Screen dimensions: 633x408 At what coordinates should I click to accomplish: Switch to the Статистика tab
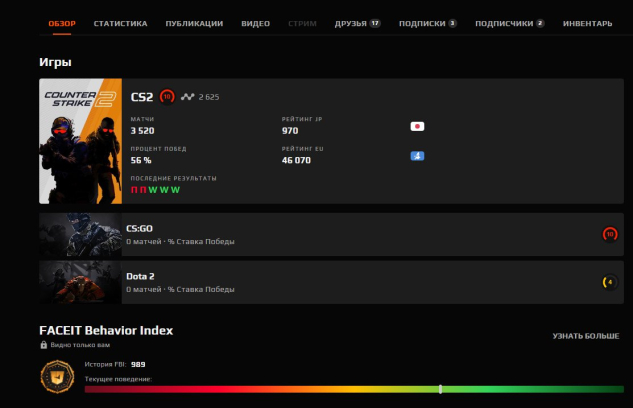(x=120, y=22)
